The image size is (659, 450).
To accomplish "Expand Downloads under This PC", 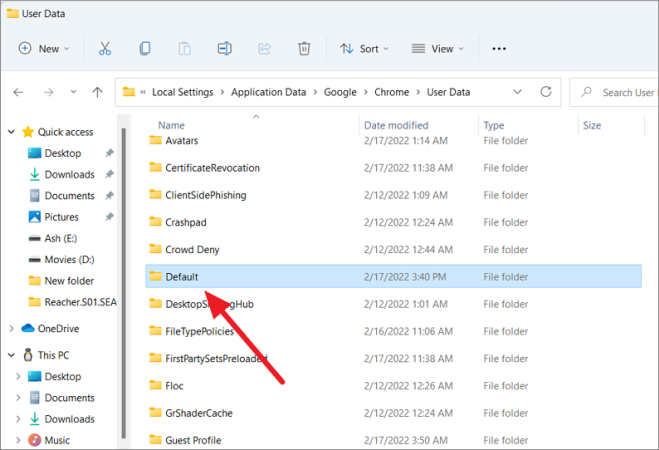I will 18,419.
